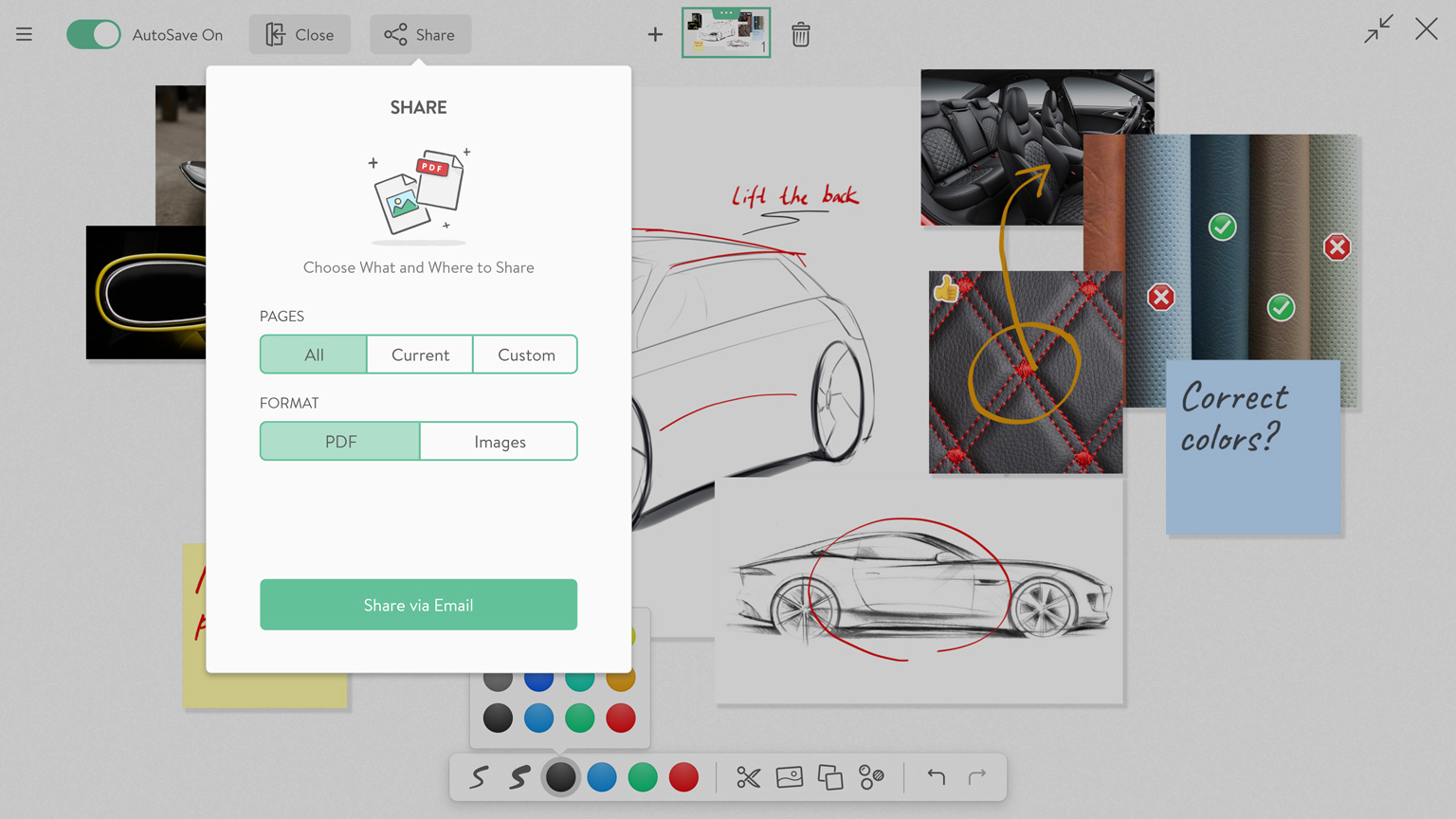Click the Share button in toolbar
Viewport: 1456px width, 819px height.
point(420,35)
